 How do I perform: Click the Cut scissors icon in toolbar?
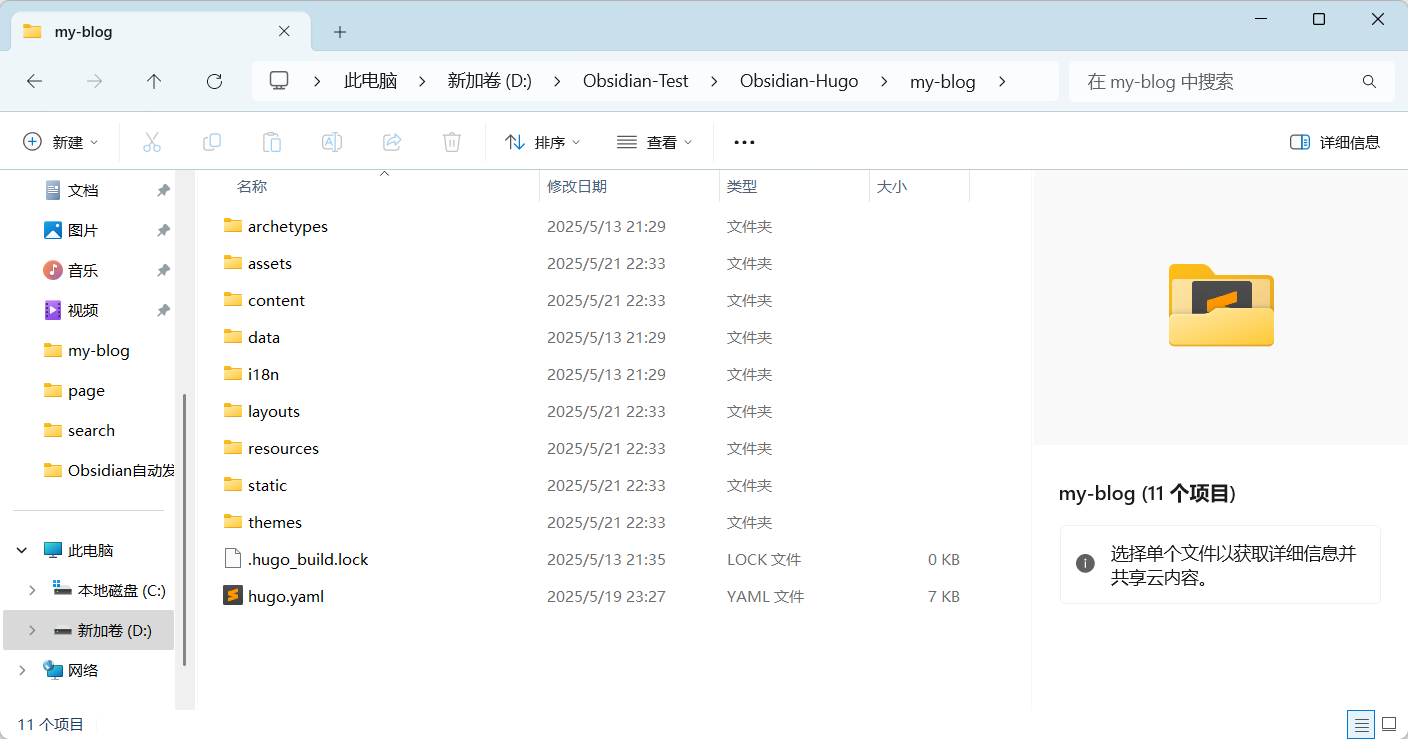tap(152, 142)
